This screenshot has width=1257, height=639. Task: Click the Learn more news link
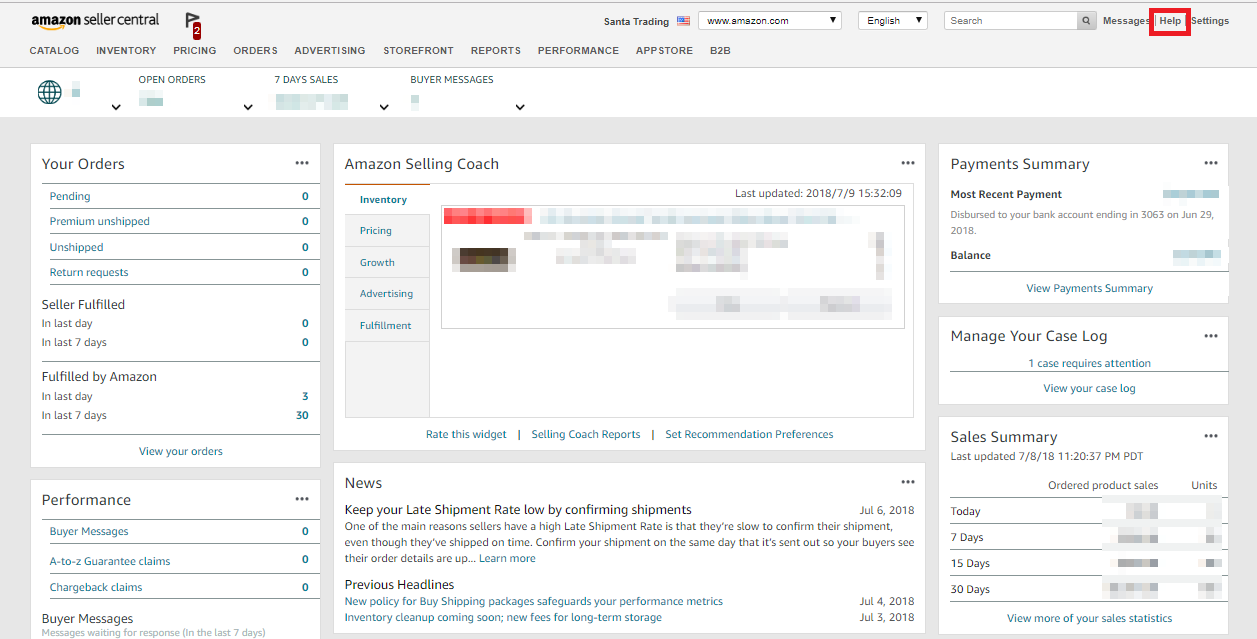507,559
